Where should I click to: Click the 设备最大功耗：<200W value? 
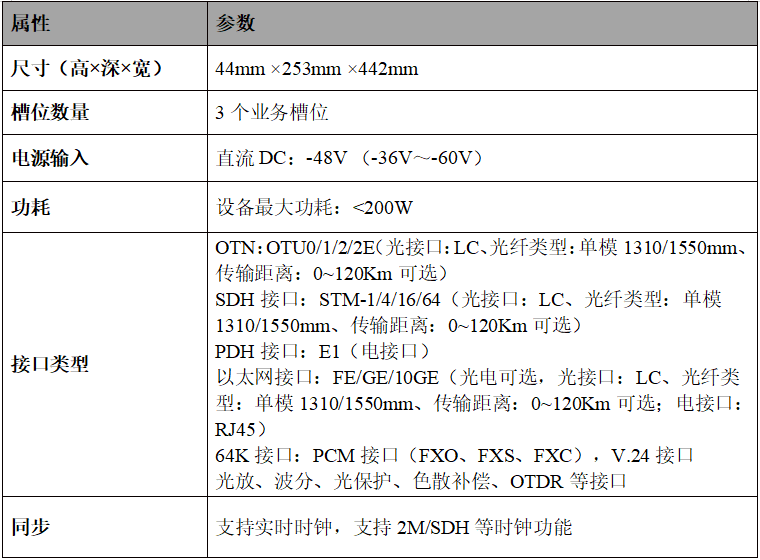pyautogui.click(x=315, y=208)
